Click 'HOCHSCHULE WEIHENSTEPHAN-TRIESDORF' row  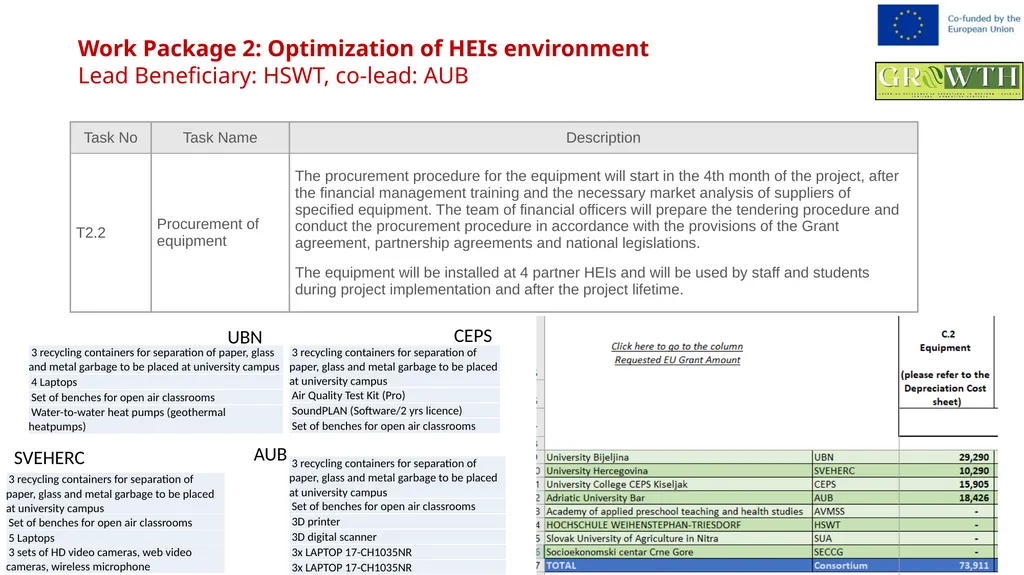[771, 525]
